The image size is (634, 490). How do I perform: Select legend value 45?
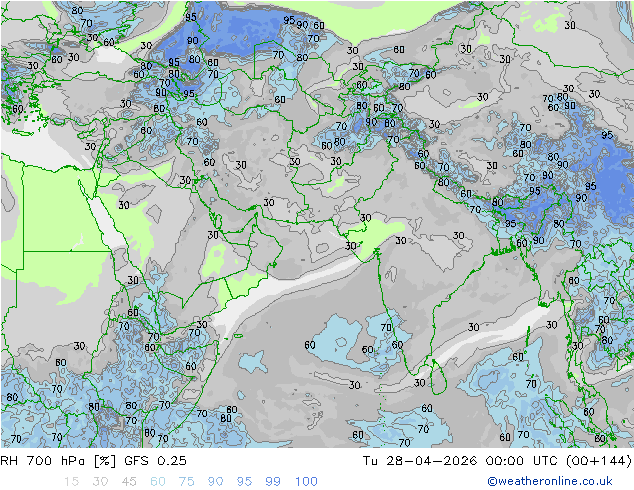click(x=129, y=481)
